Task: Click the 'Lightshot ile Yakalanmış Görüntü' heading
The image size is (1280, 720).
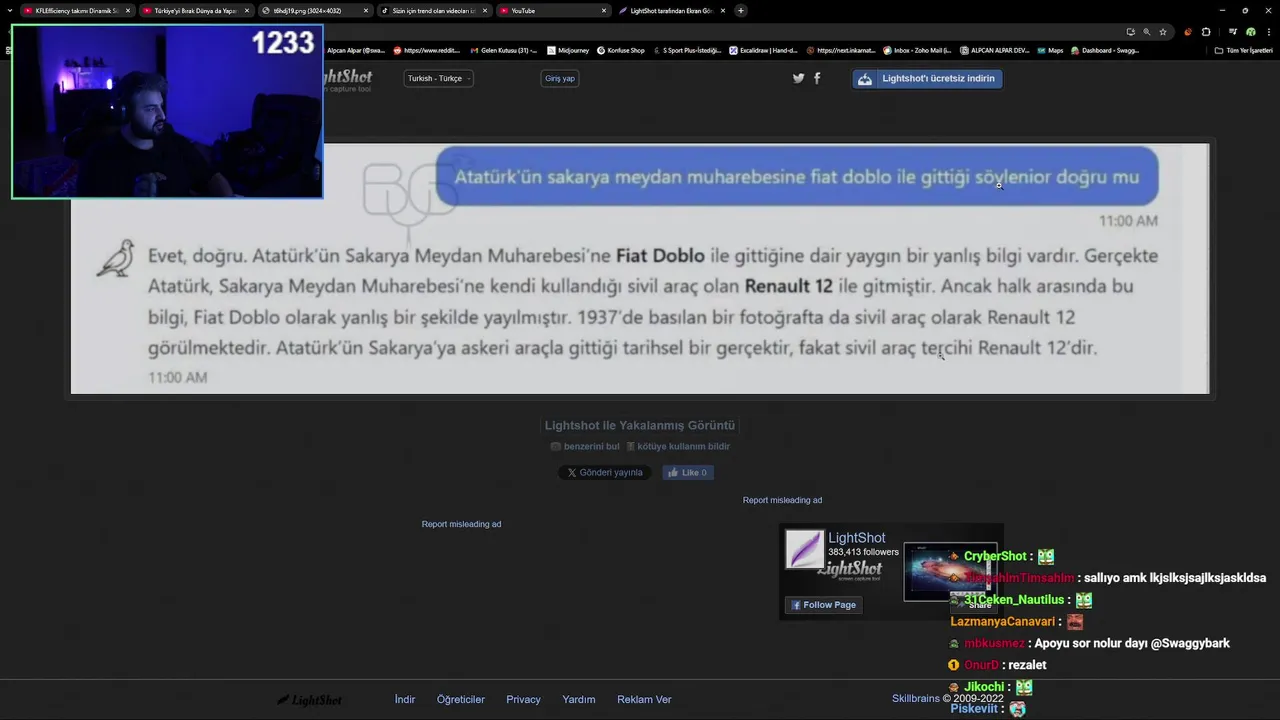Action: pyautogui.click(x=640, y=425)
